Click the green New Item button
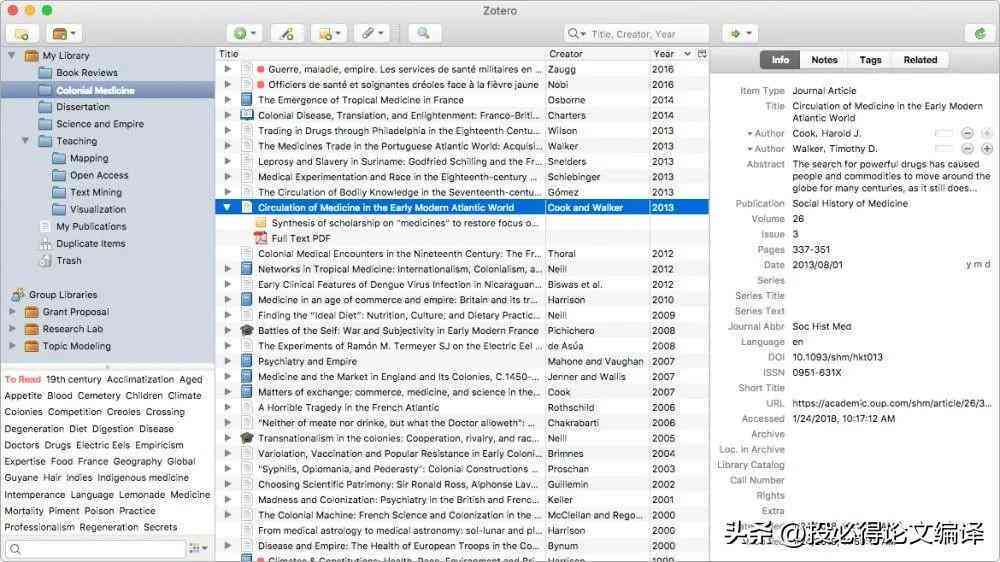The width and height of the screenshot is (1000, 562). coord(244,33)
